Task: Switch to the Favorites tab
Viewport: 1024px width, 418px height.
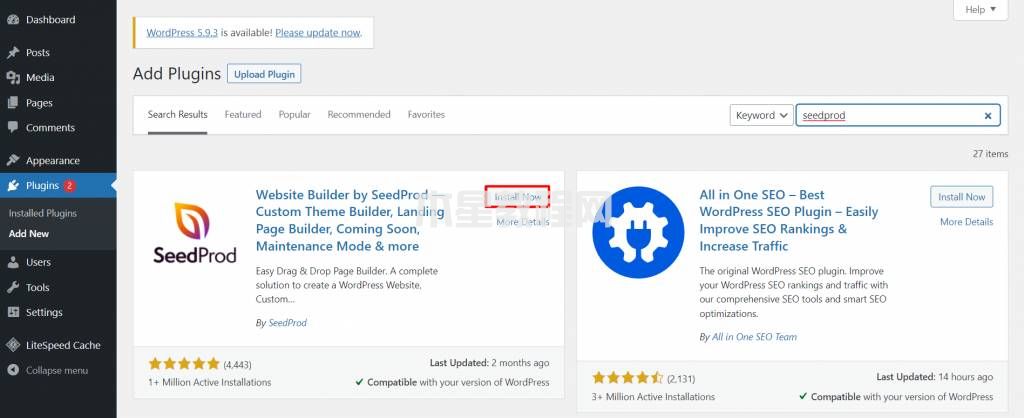Action: tap(426, 114)
